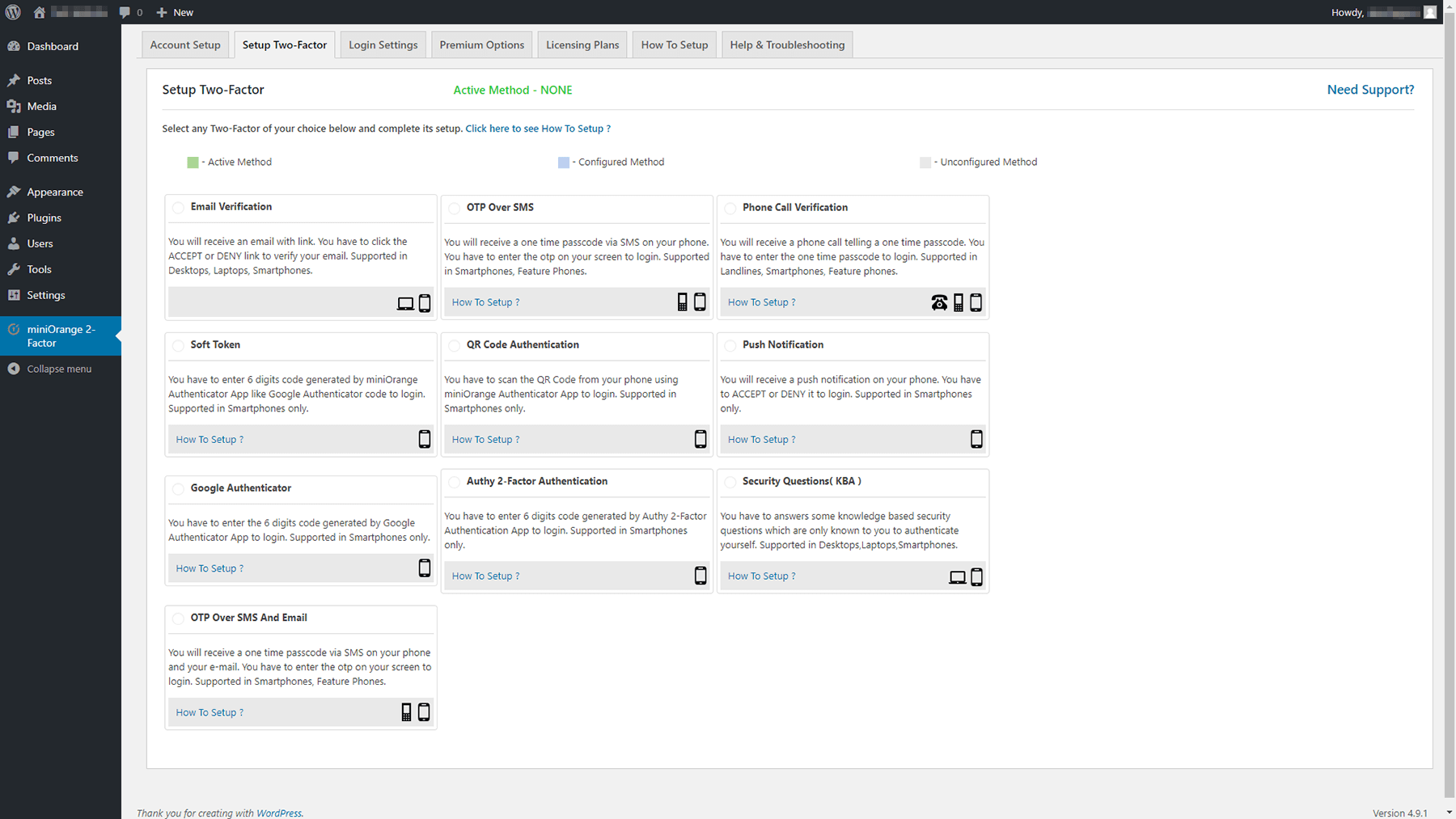Click the gray Unconfigured Method legend swatch
This screenshot has width=1456, height=819.
click(925, 163)
